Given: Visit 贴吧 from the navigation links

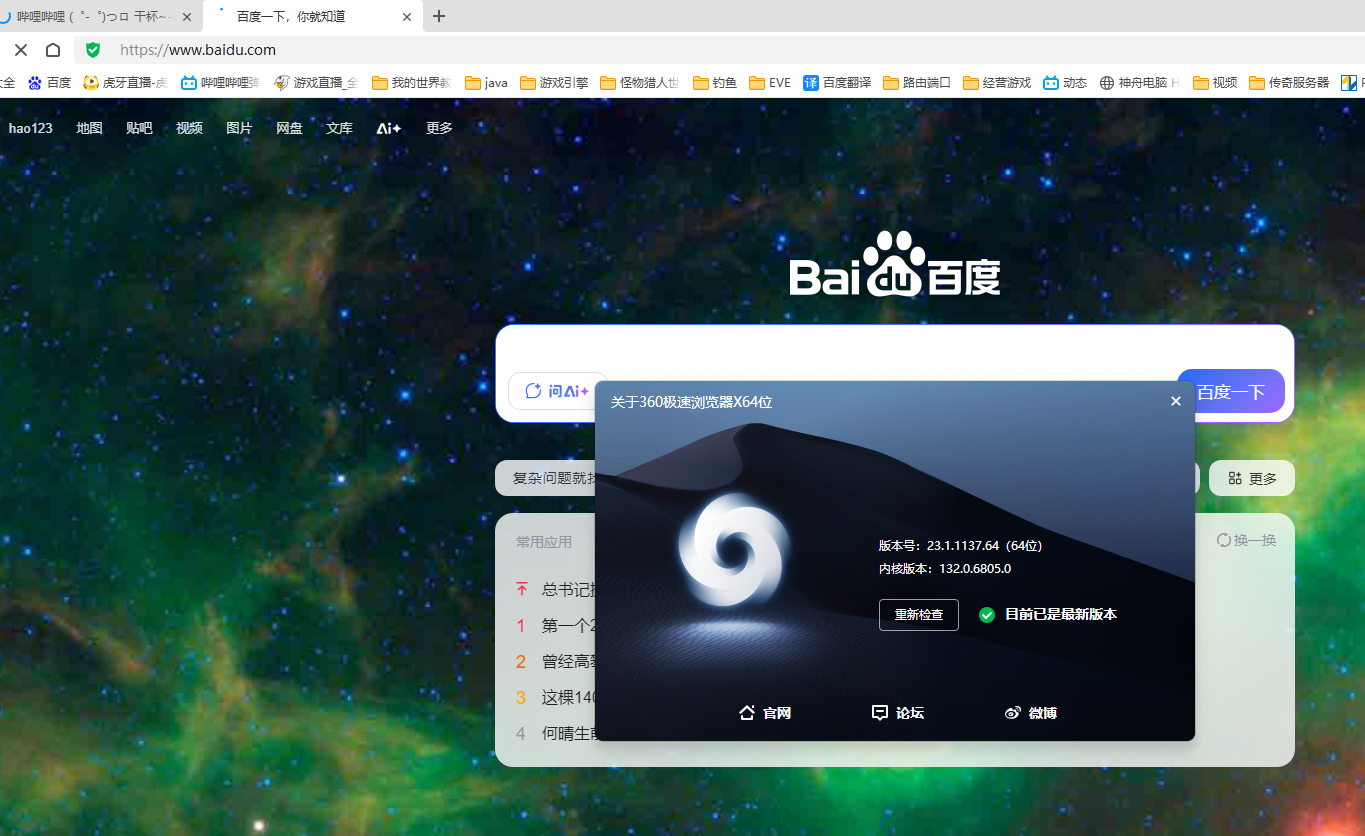Looking at the screenshot, I should (139, 128).
